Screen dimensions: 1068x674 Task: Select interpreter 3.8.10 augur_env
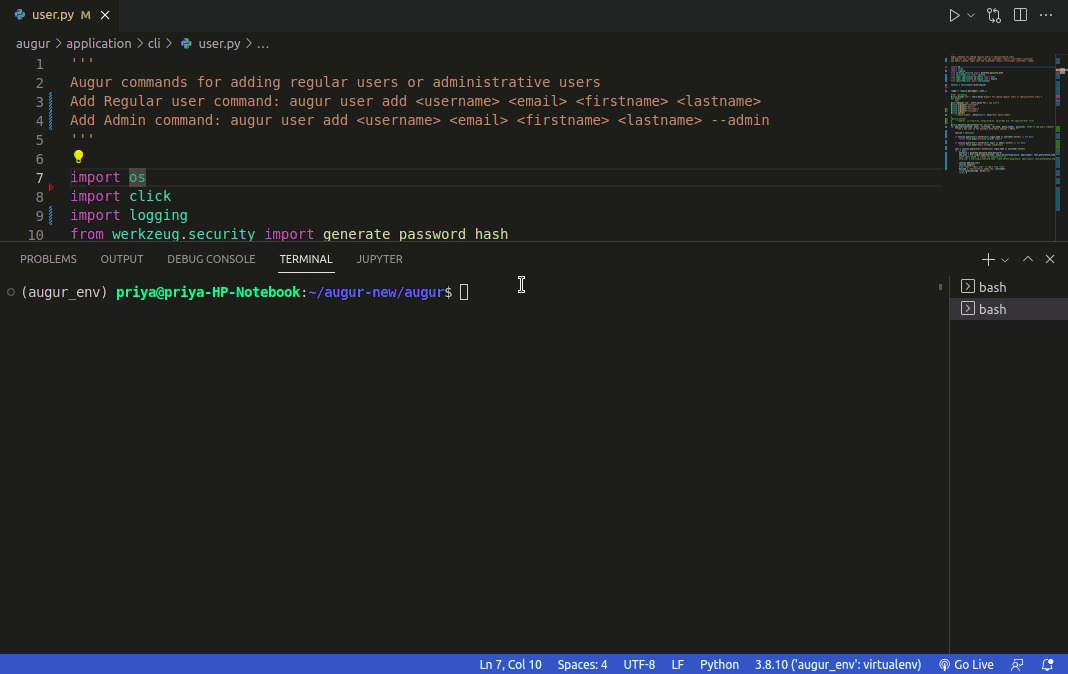pos(838,664)
